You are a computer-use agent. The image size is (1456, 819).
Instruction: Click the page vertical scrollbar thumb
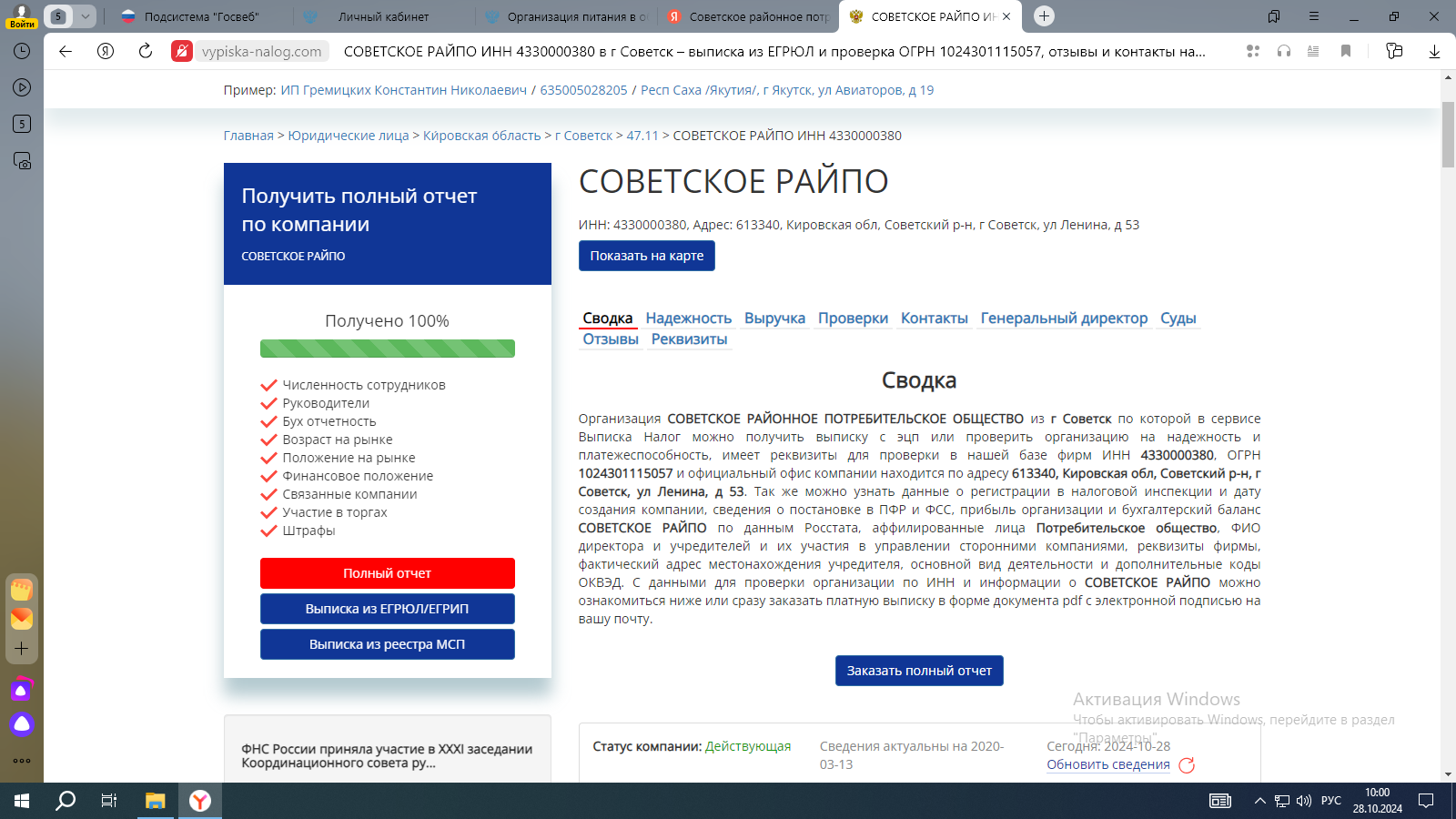(x=1448, y=135)
